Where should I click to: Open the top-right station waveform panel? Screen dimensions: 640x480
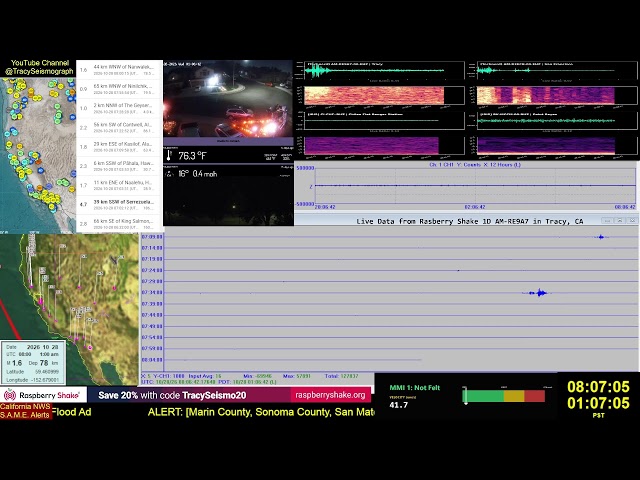[557, 70]
